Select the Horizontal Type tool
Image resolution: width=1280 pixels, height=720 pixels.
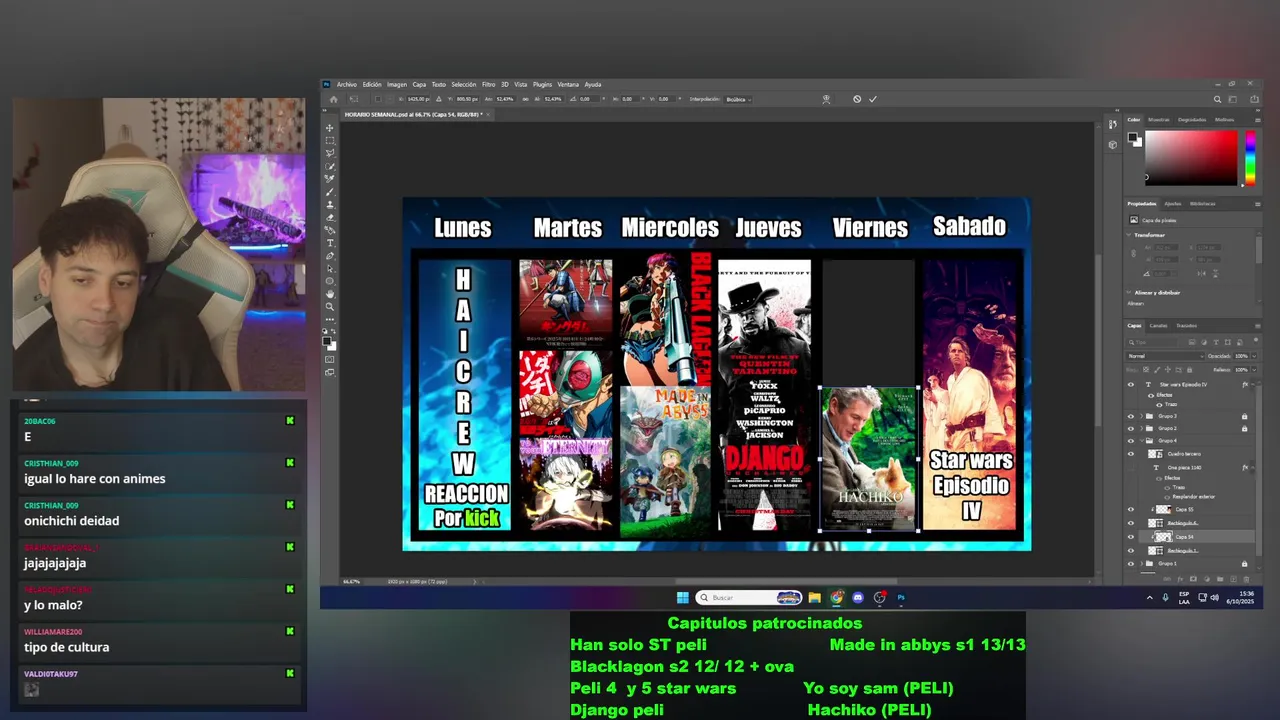(330, 243)
